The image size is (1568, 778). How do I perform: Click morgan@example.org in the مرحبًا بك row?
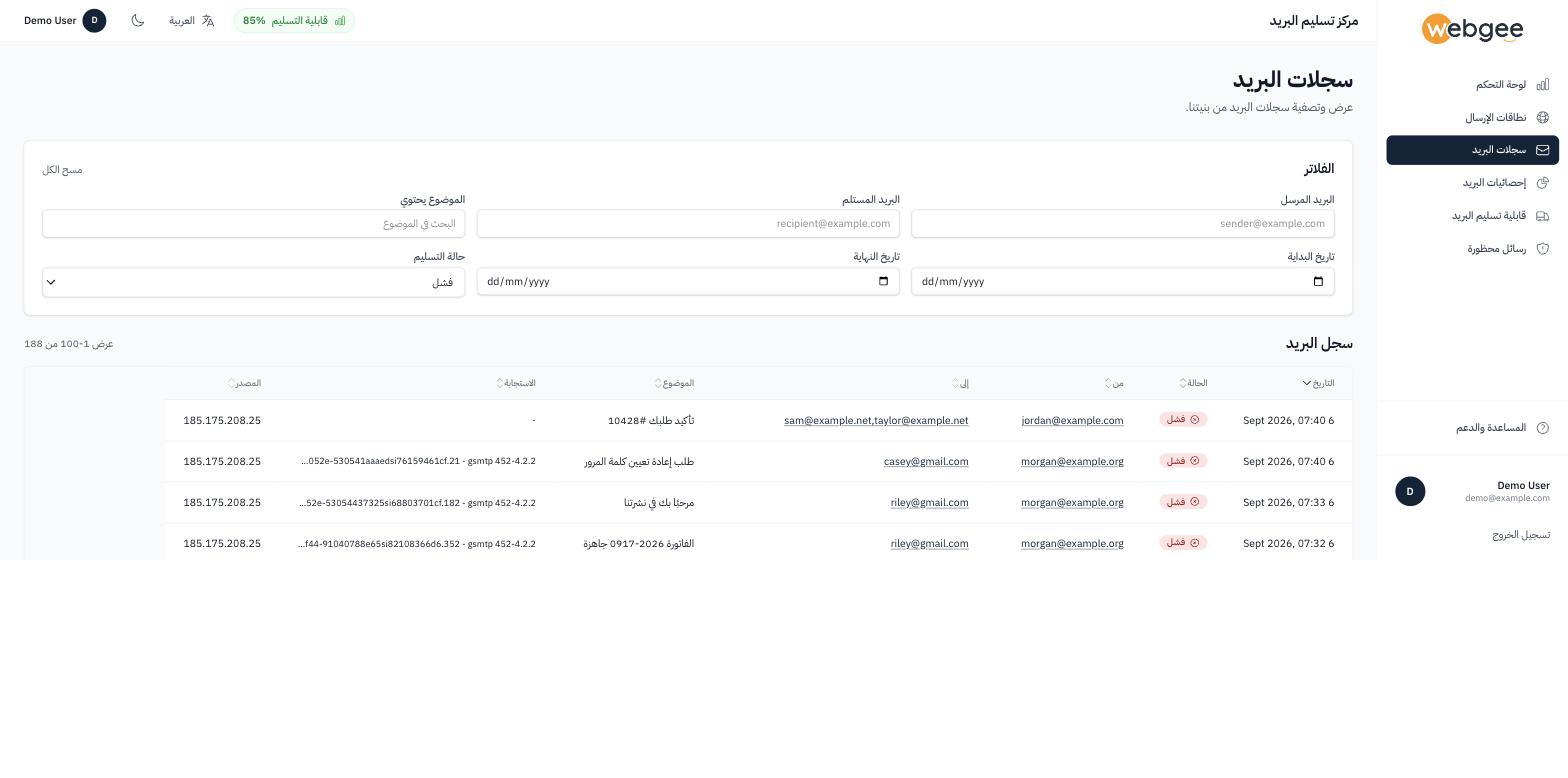pos(1072,503)
